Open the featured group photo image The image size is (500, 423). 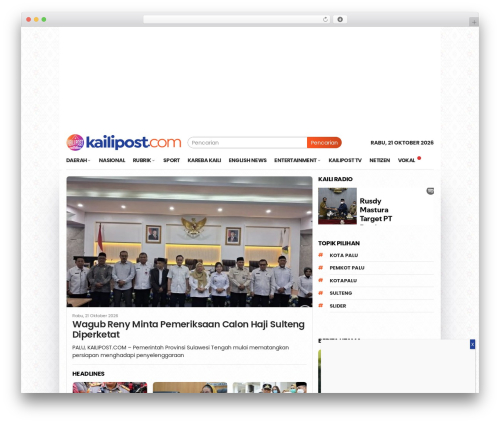189,242
